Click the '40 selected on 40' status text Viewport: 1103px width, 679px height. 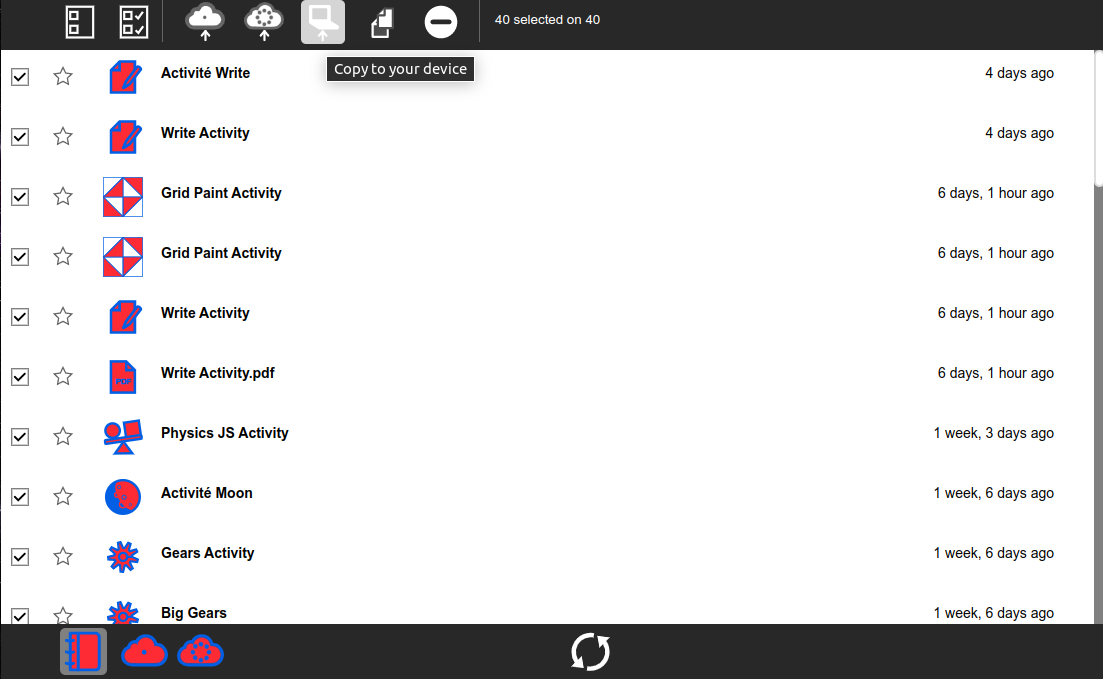pos(547,20)
